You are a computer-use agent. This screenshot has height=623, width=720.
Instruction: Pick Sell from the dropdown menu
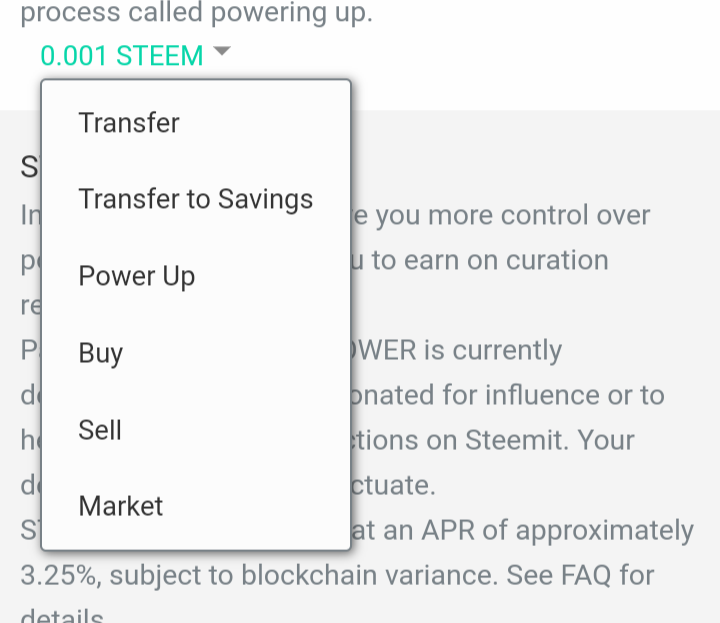[100, 430]
